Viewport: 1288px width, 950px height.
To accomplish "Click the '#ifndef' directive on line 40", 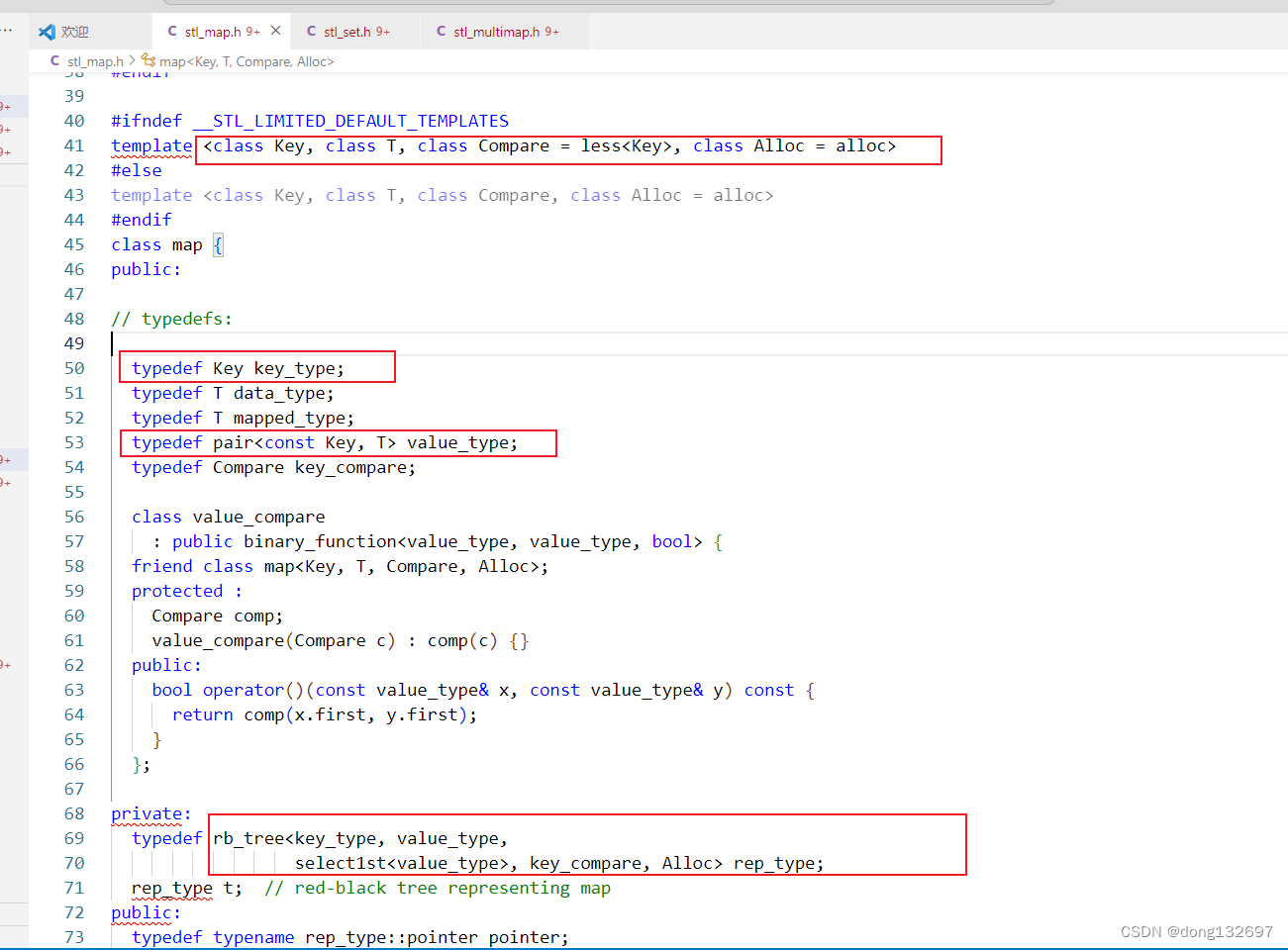I will (147, 121).
